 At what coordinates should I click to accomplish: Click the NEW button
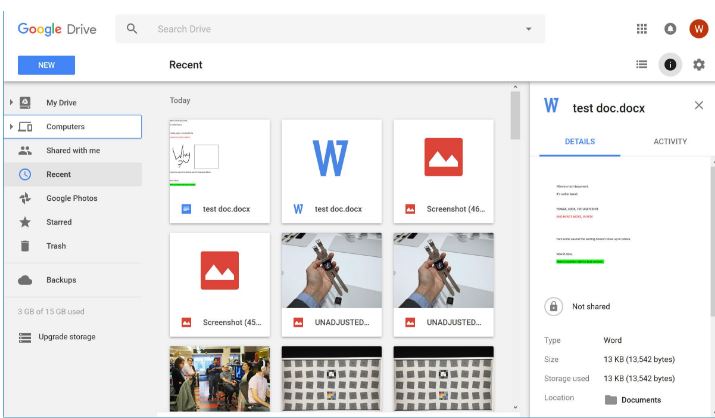[47, 65]
